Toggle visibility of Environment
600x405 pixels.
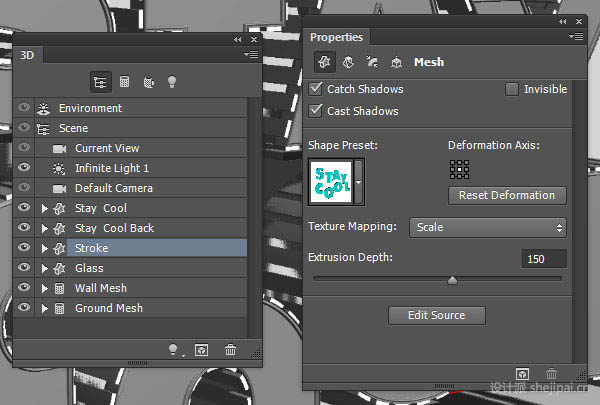[24, 108]
